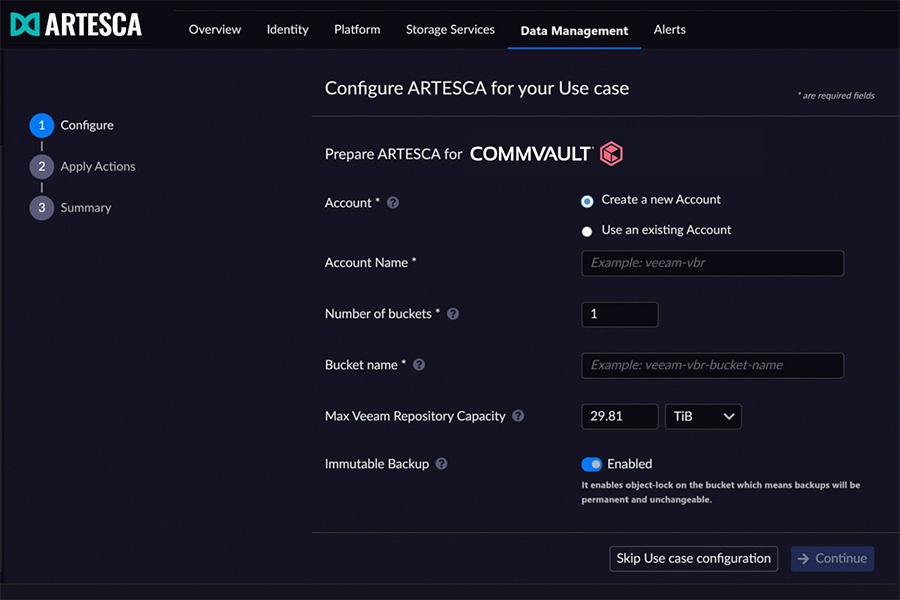Image resolution: width=900 pixels, height=600 pixels.
Task: Click 'Configure ARTESCA for your Use case' heading
Action: pyautogui.click(x=476, y=88)
